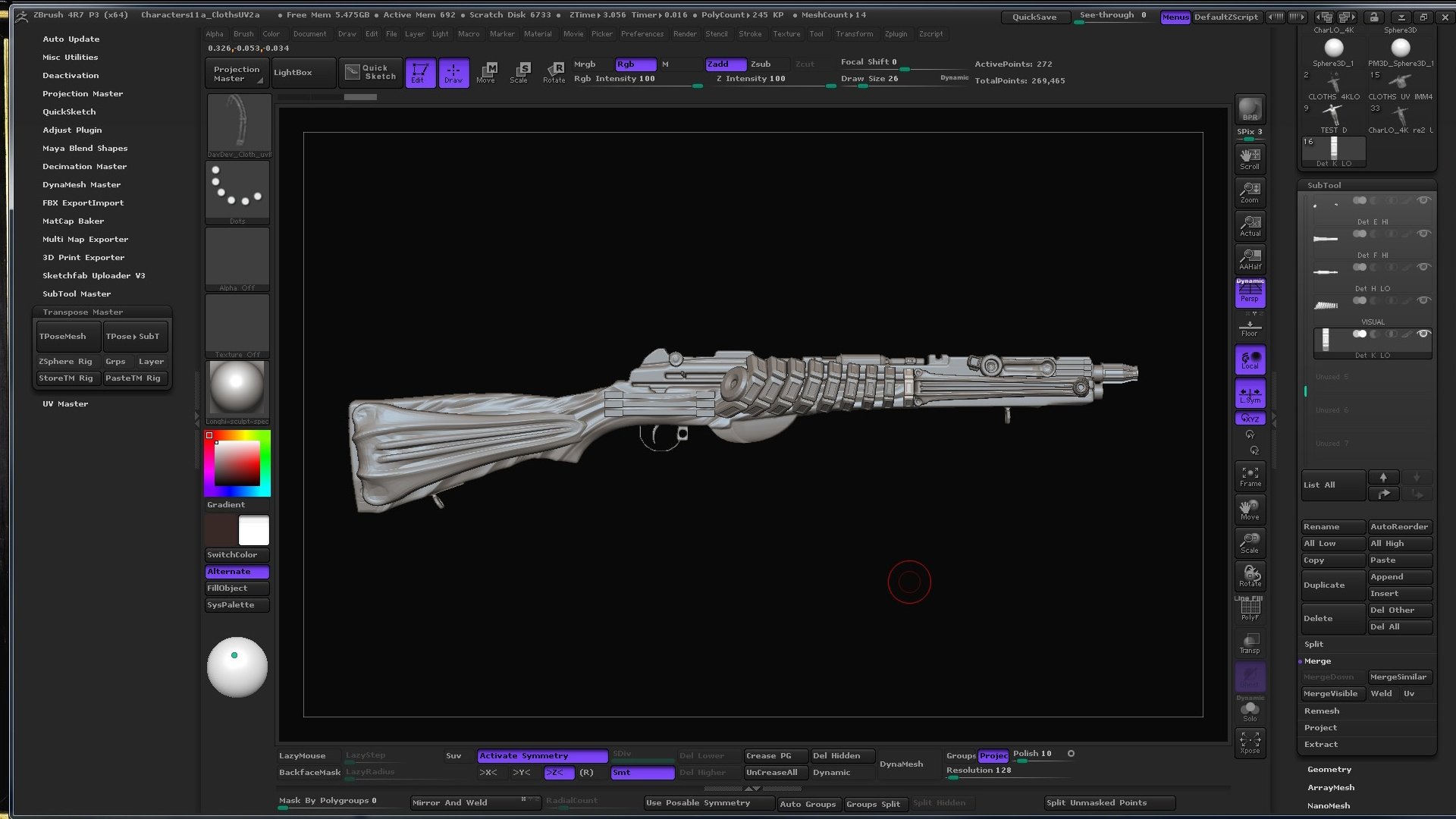Screen dimensions: 1456x819
Task: Click the TPoseMesh button
Action: coord(68,336)
